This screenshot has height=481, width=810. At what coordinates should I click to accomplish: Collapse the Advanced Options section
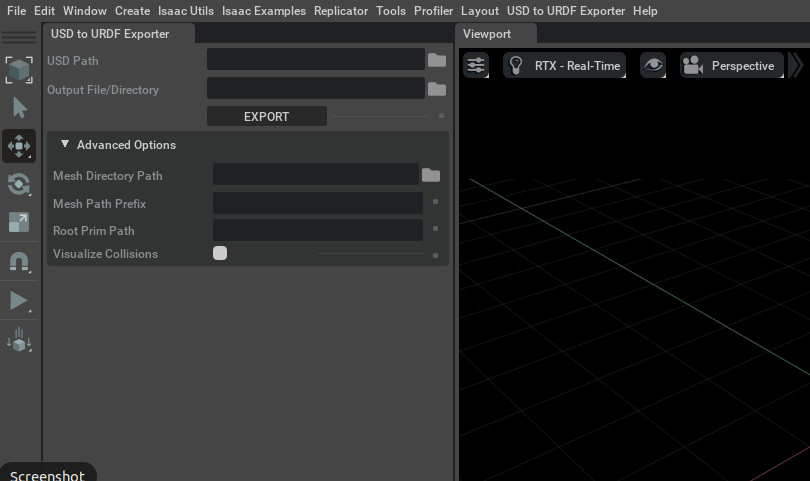click(x=65, y=144)
